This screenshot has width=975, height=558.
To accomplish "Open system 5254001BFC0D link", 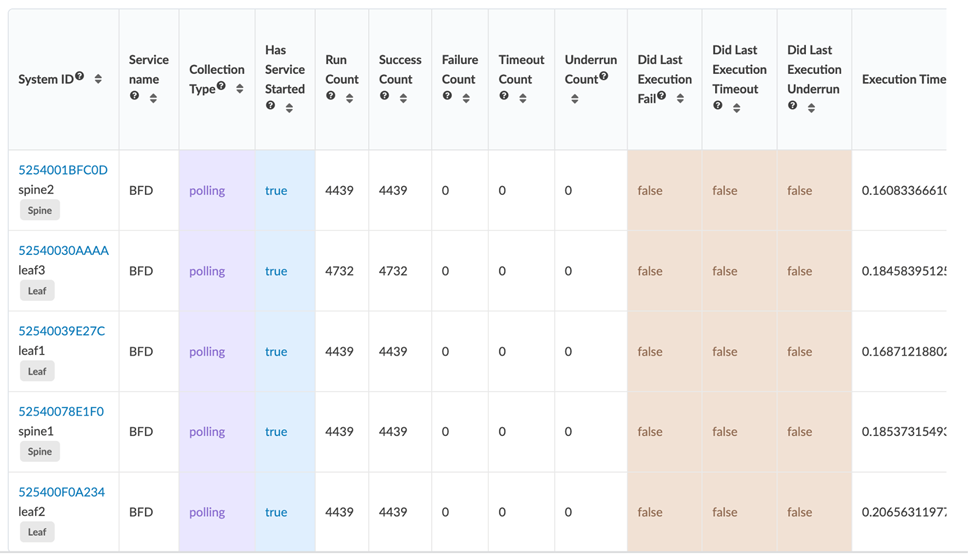I will point(63,170).
